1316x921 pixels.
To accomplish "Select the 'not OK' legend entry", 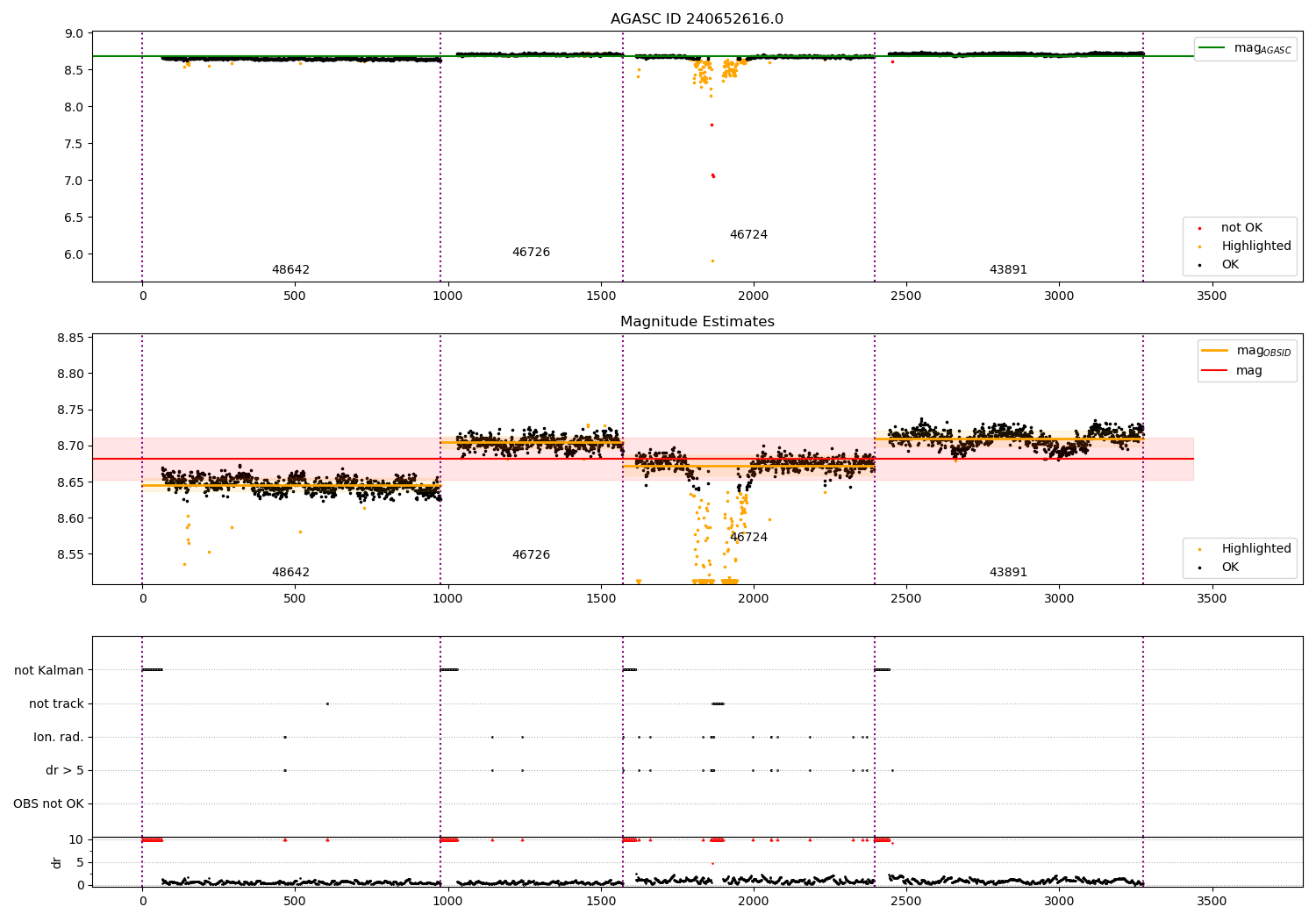I will click(1241, 228).
